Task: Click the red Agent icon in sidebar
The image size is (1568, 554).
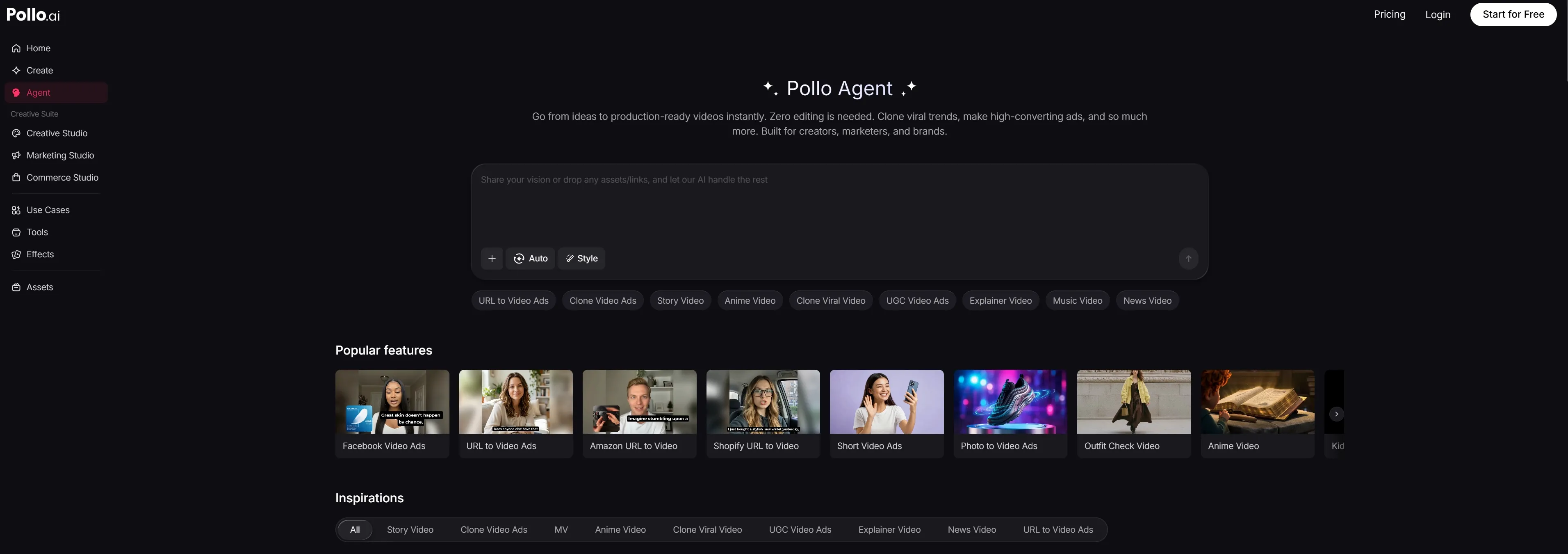Action: pos(16,93)
